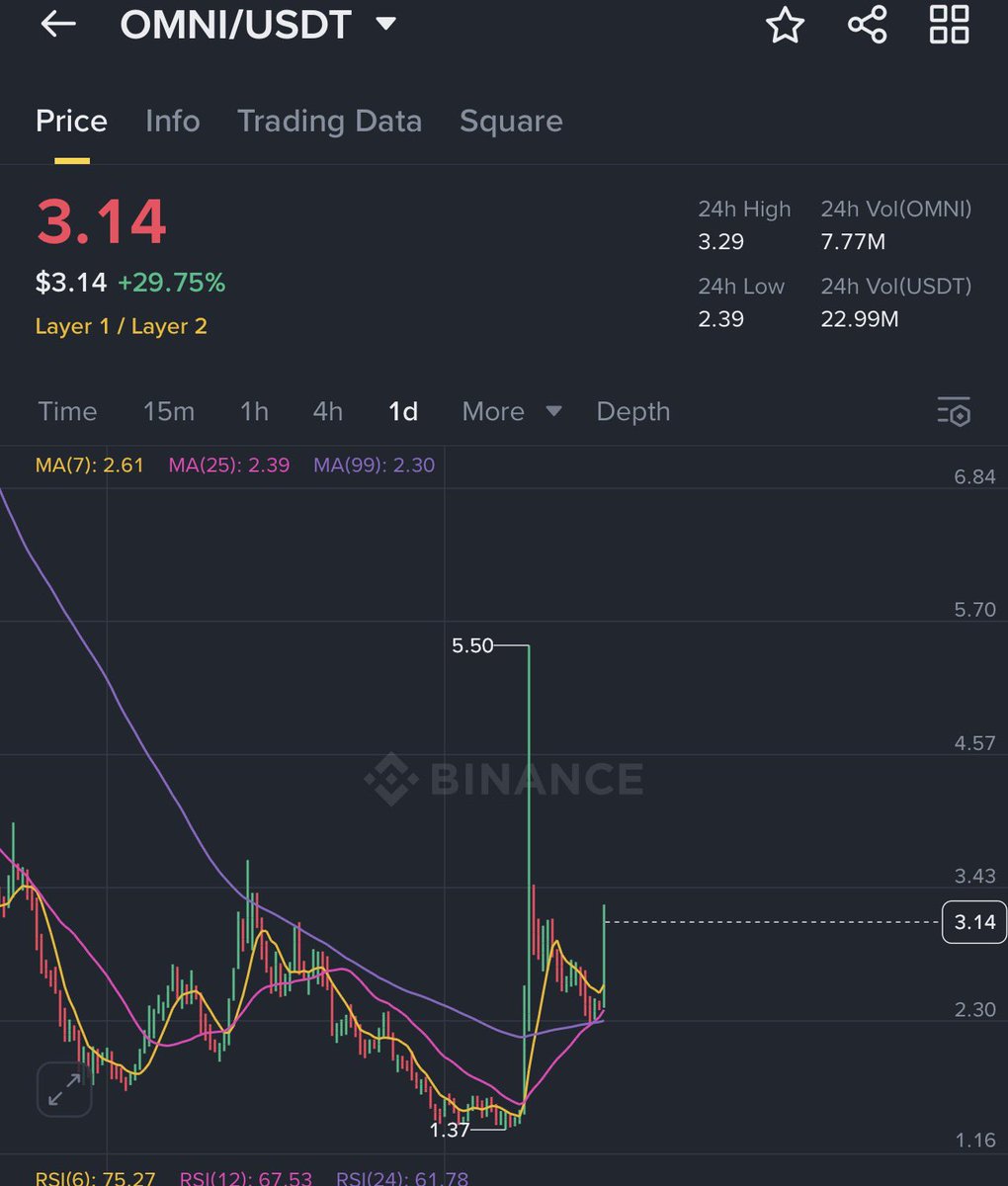Image resolution: width=1008 pixels, height=1186 pixels.
Task: Expand the More intervals dropdown
Action: 512,411
